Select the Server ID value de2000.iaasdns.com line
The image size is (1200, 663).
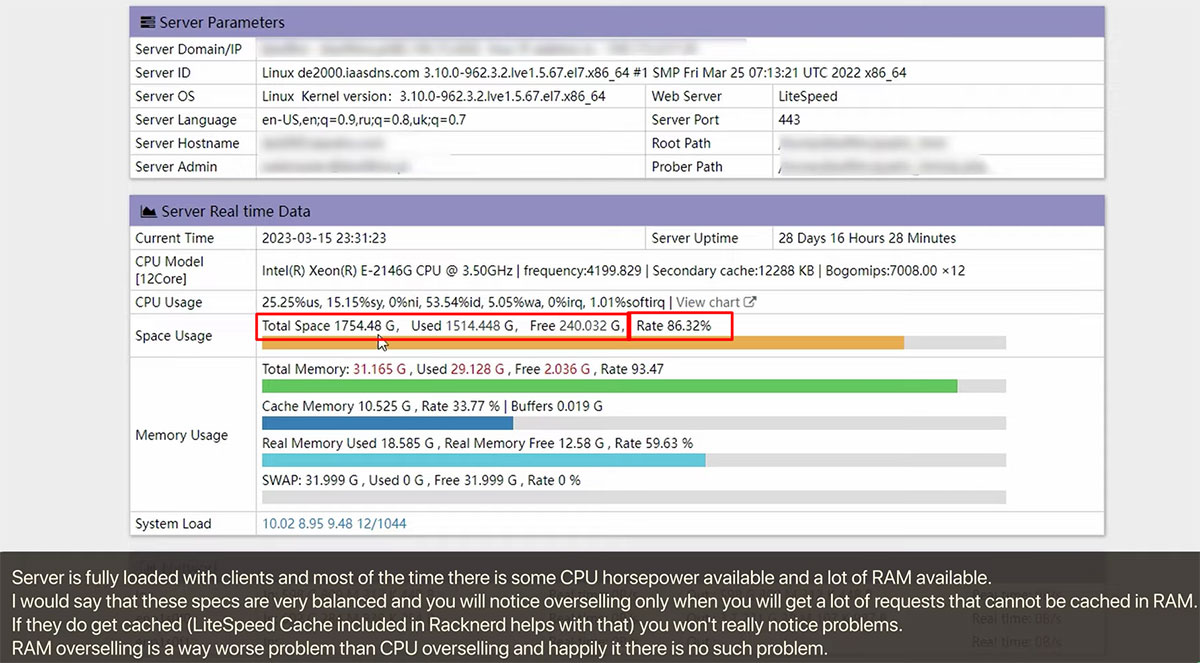click(584, 73)
